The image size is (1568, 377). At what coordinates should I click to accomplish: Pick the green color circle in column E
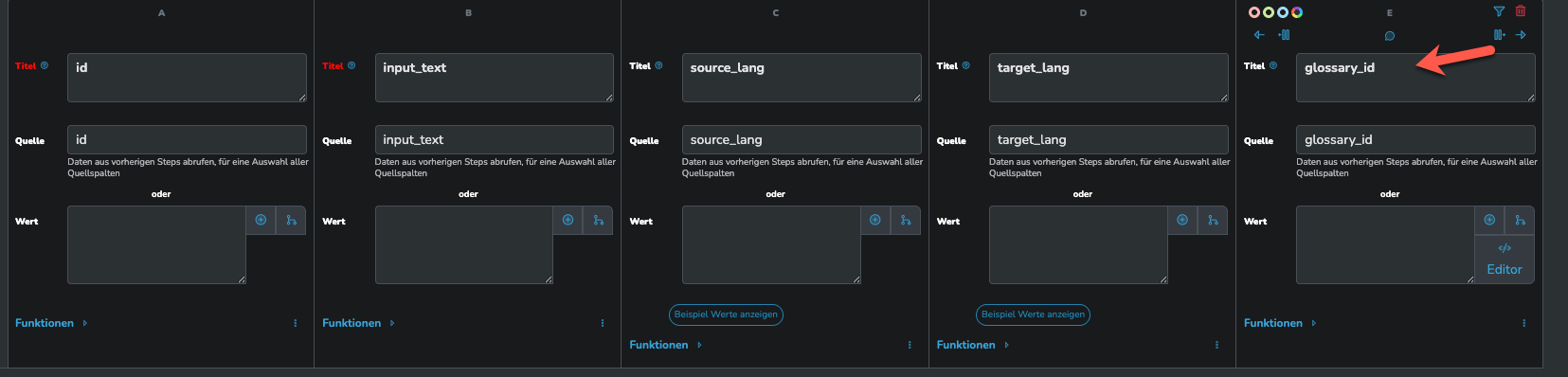pyautogui.click(x=1269, y=12)
